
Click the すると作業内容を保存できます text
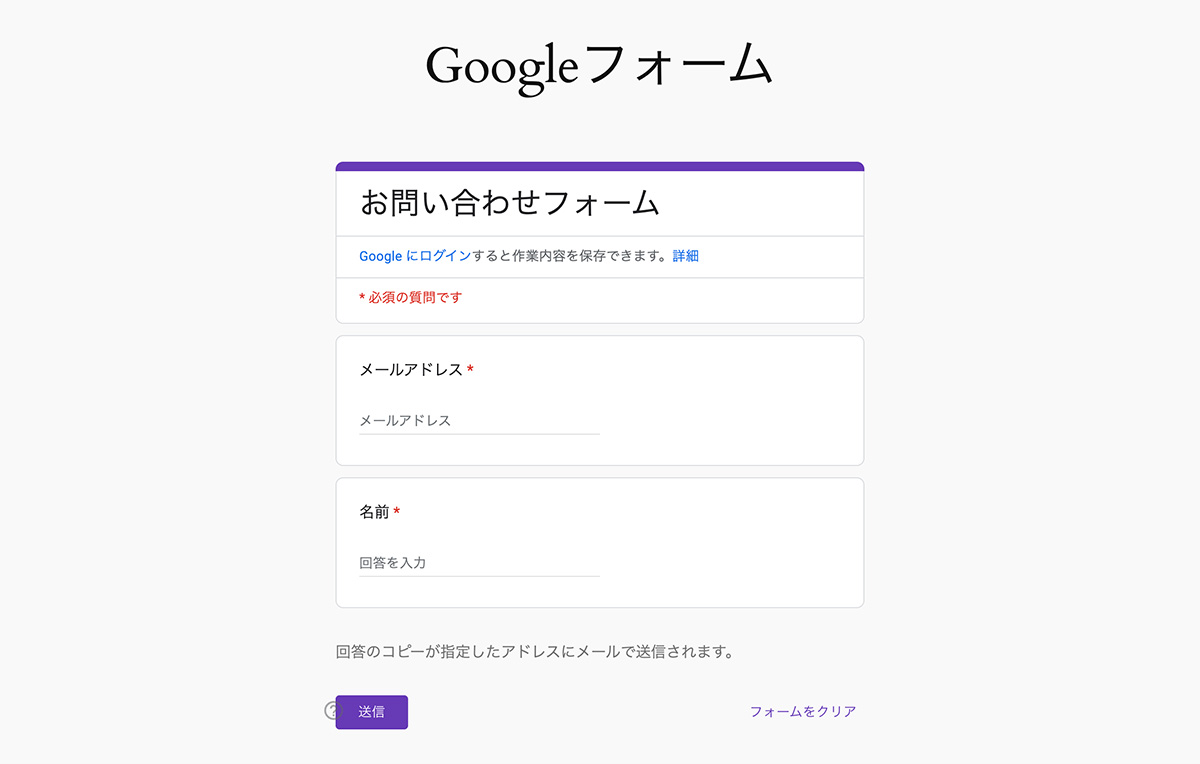[568, 256]
